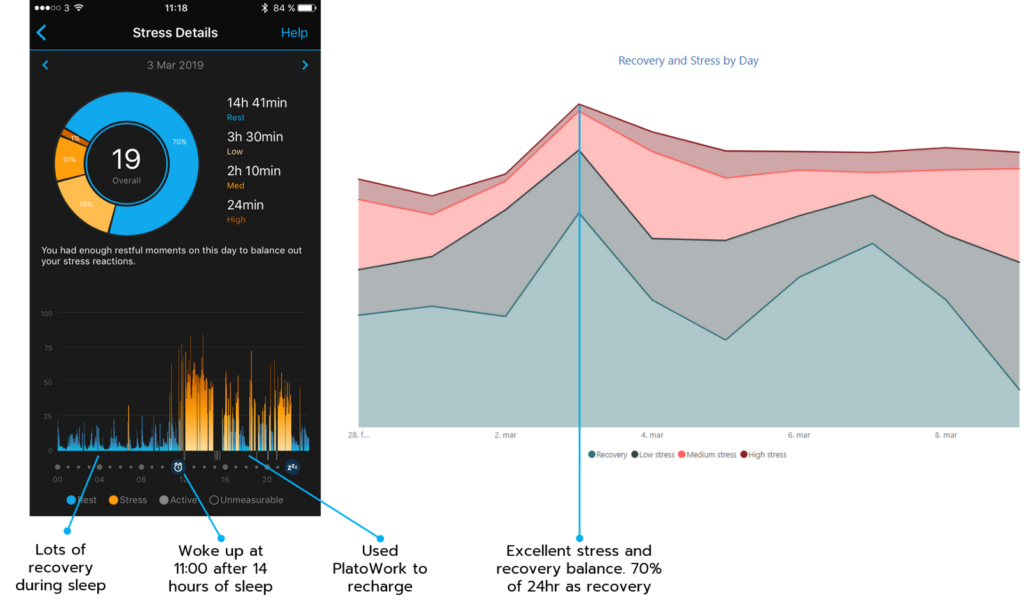Click the alarm clock wake-up marker
The image size is (1024, 605).
(178, 466)
